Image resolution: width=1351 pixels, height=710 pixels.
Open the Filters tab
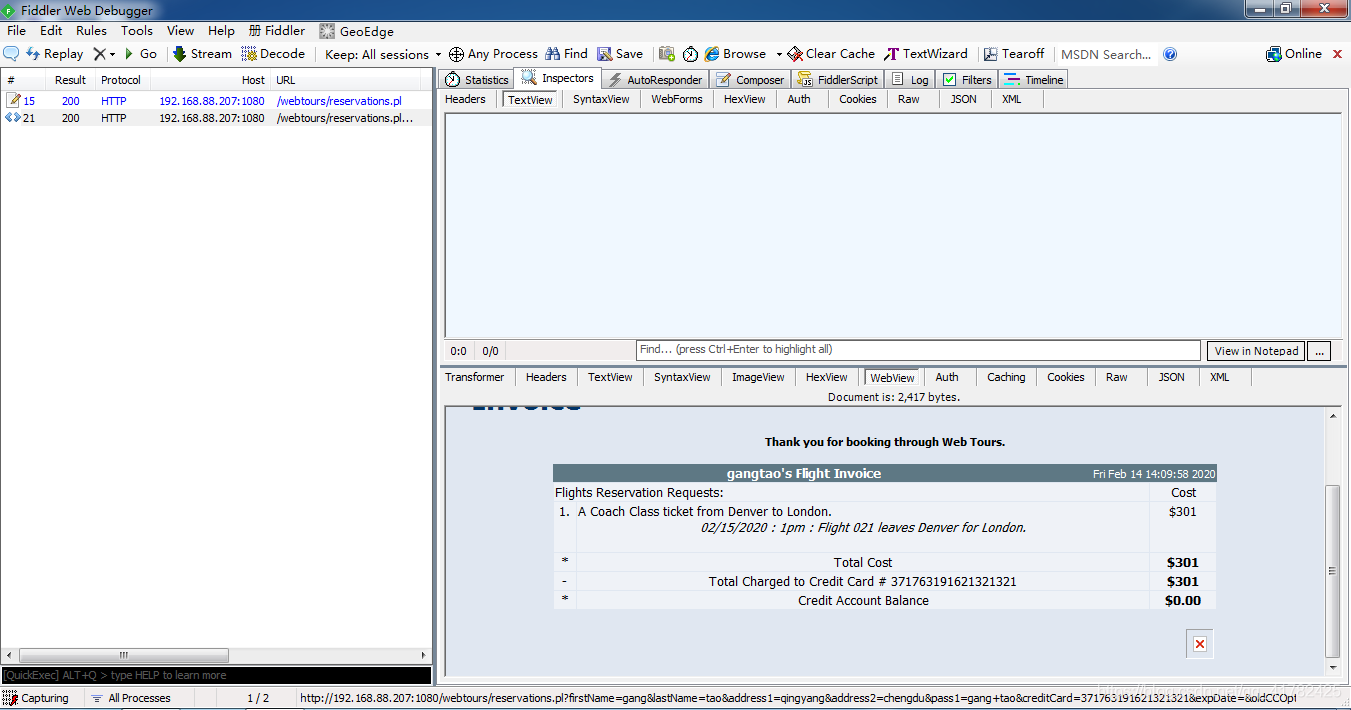pyautogui.click(x=967, y=80)
